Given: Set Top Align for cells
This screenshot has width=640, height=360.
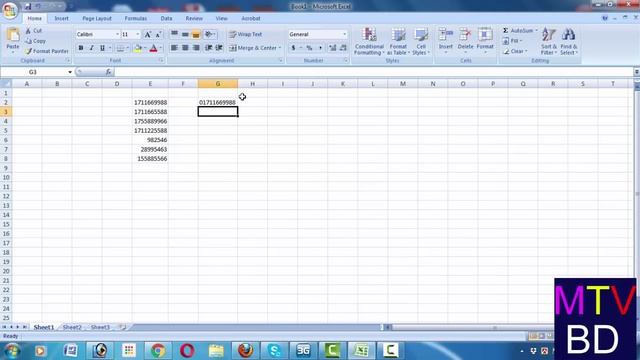Looking at the screenshot, I should coord(174,35).
